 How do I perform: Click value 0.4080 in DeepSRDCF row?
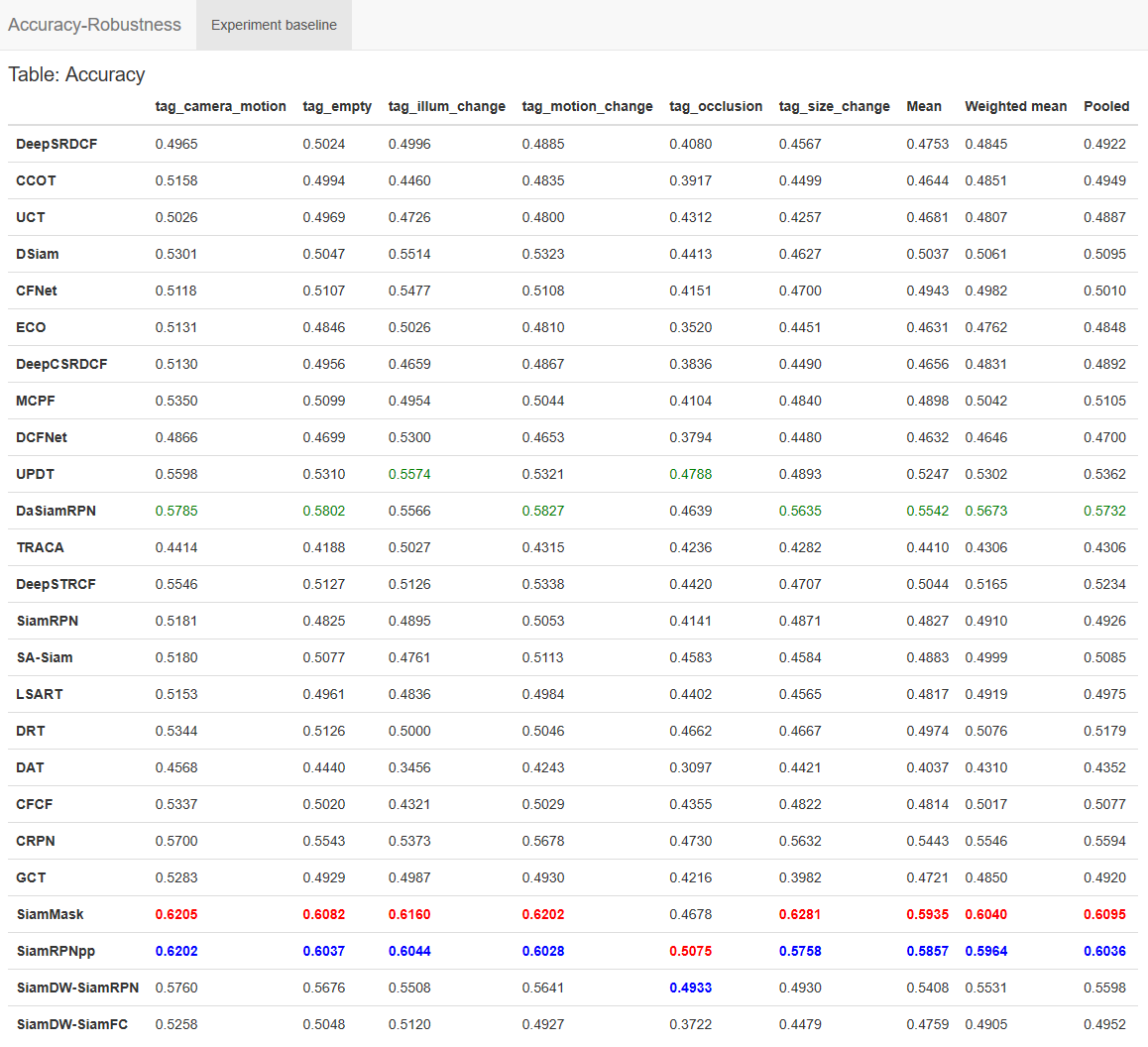690,144
